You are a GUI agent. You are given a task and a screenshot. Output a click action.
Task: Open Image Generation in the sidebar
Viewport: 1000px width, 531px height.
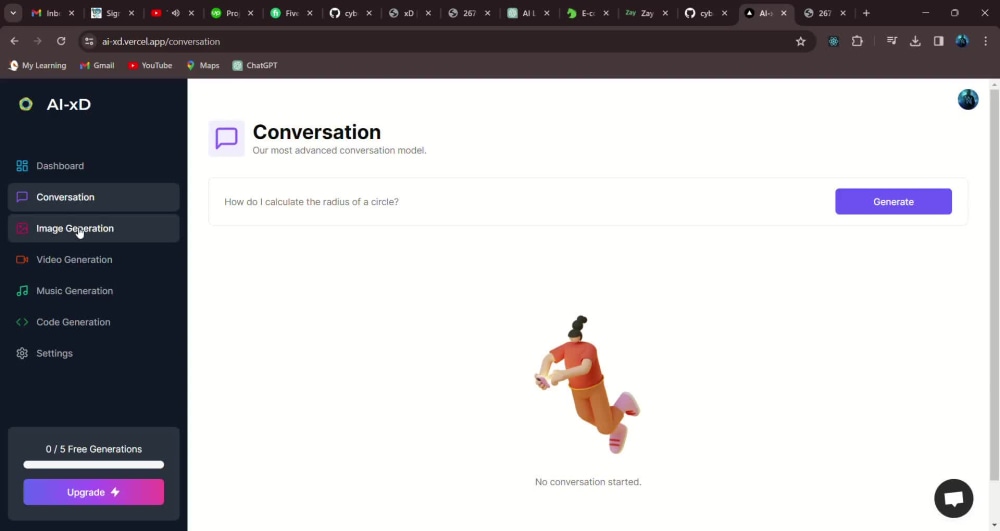point(93,228)
